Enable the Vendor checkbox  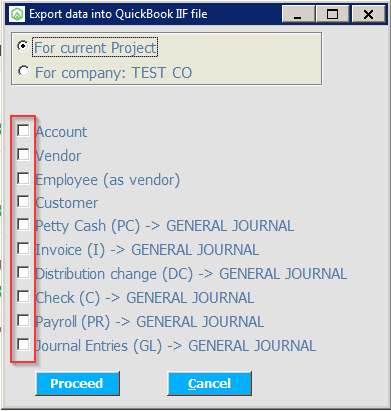[23, 154]
